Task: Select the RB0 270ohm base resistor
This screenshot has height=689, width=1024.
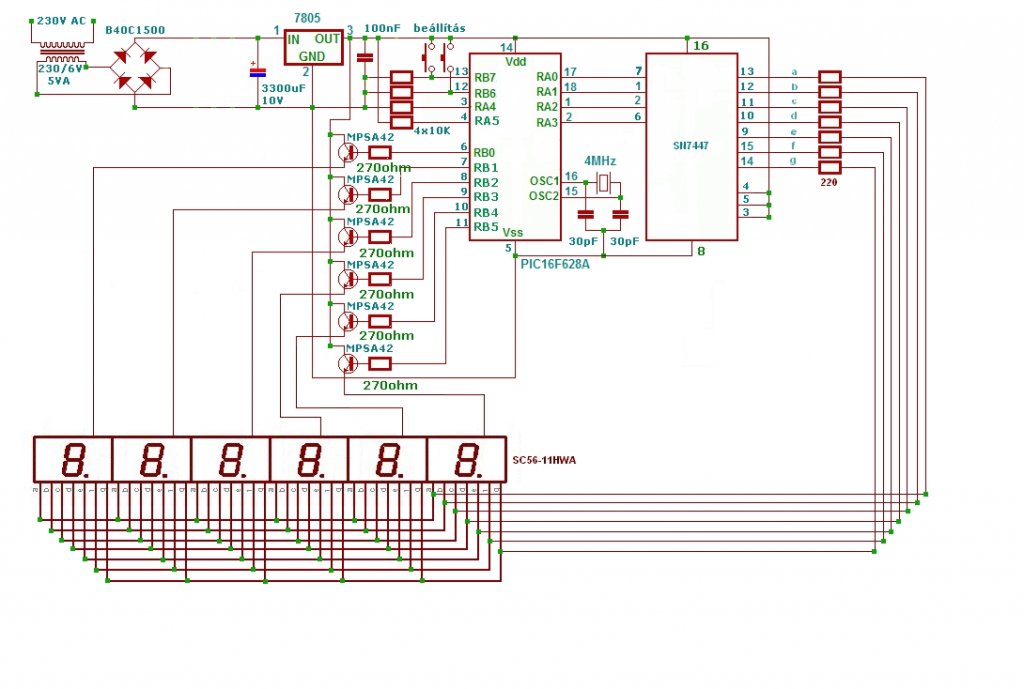Action: tap(380, 153)
